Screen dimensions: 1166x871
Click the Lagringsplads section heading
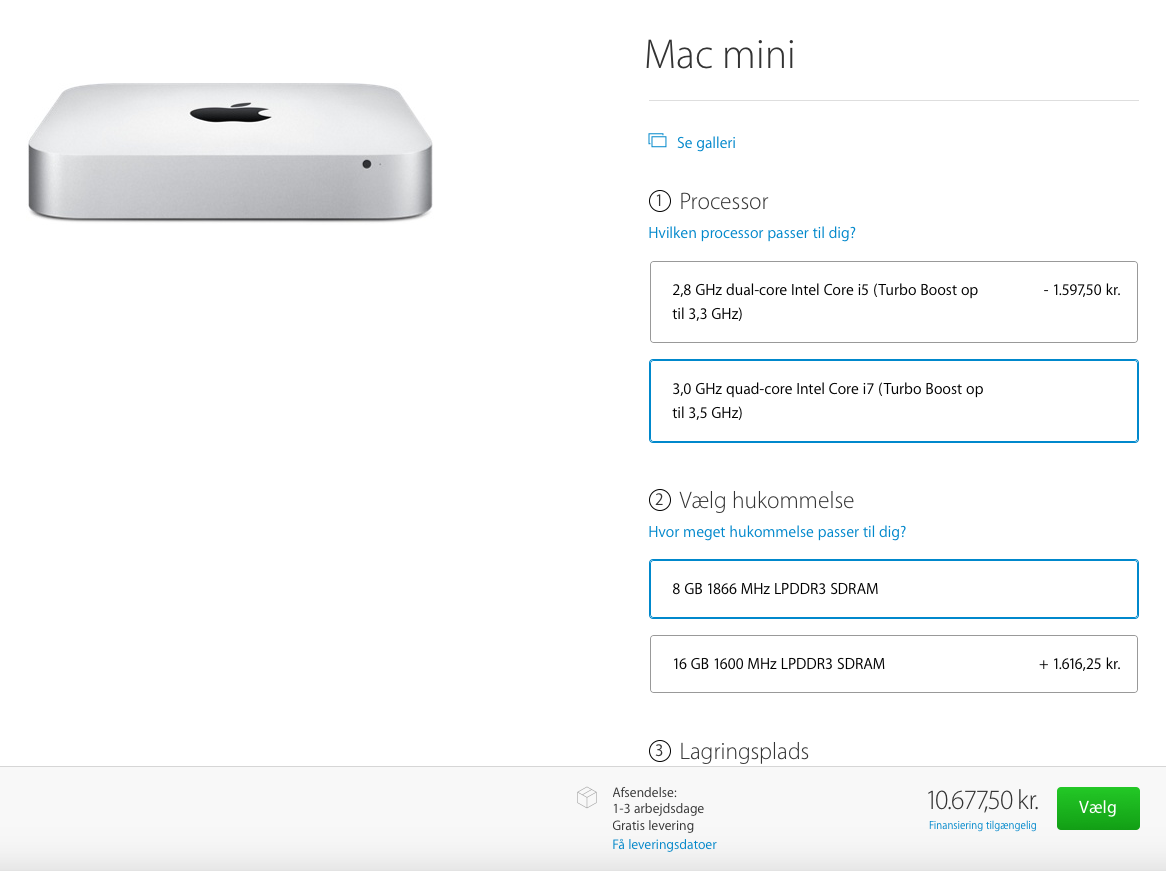click(744, 752)
